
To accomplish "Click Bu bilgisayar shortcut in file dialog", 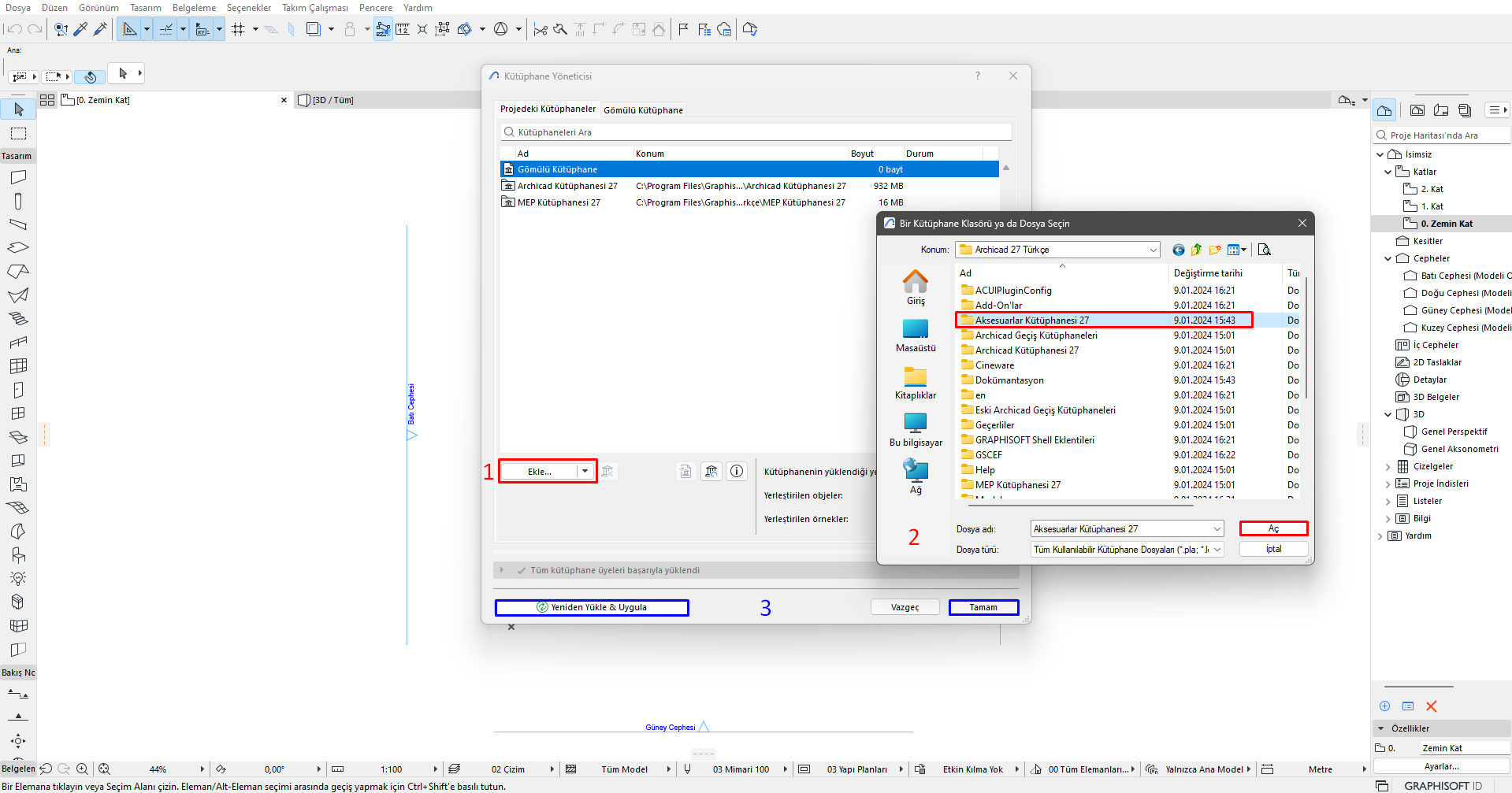I will (x=916, y=430).
